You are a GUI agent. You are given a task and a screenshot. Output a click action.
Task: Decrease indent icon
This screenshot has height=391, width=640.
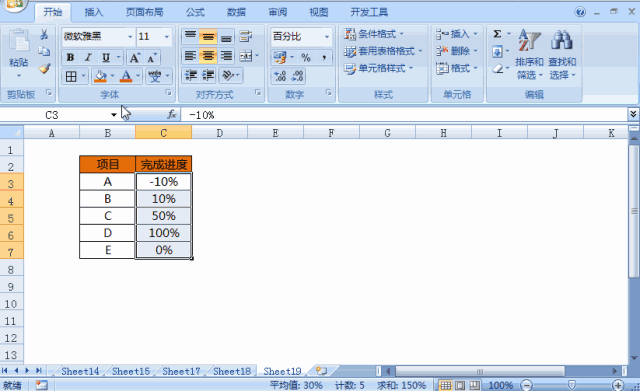(x=191, y=76)
